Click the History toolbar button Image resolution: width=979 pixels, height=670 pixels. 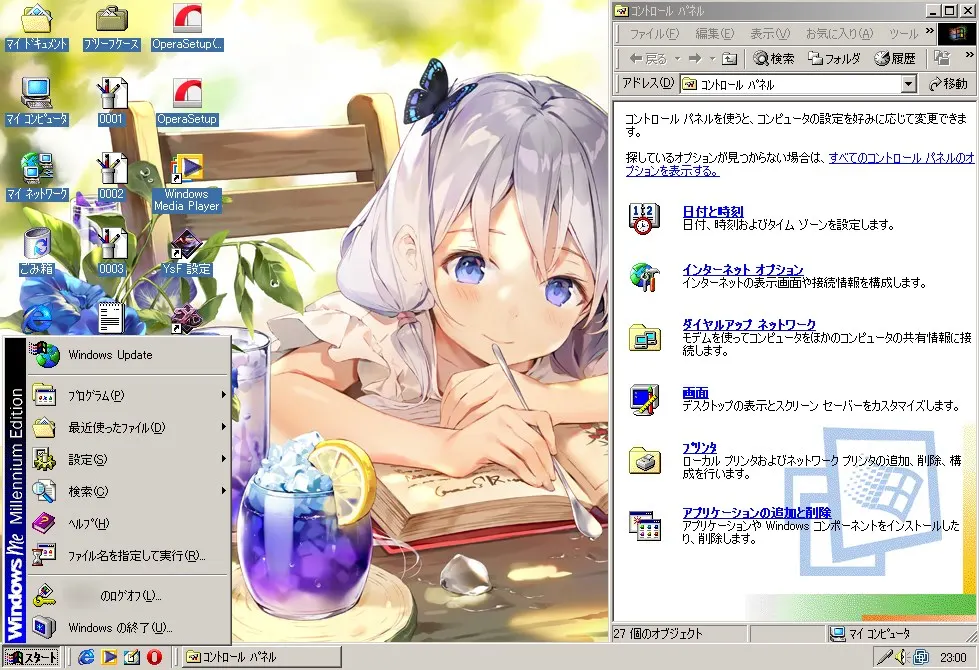tap(895, 59)
